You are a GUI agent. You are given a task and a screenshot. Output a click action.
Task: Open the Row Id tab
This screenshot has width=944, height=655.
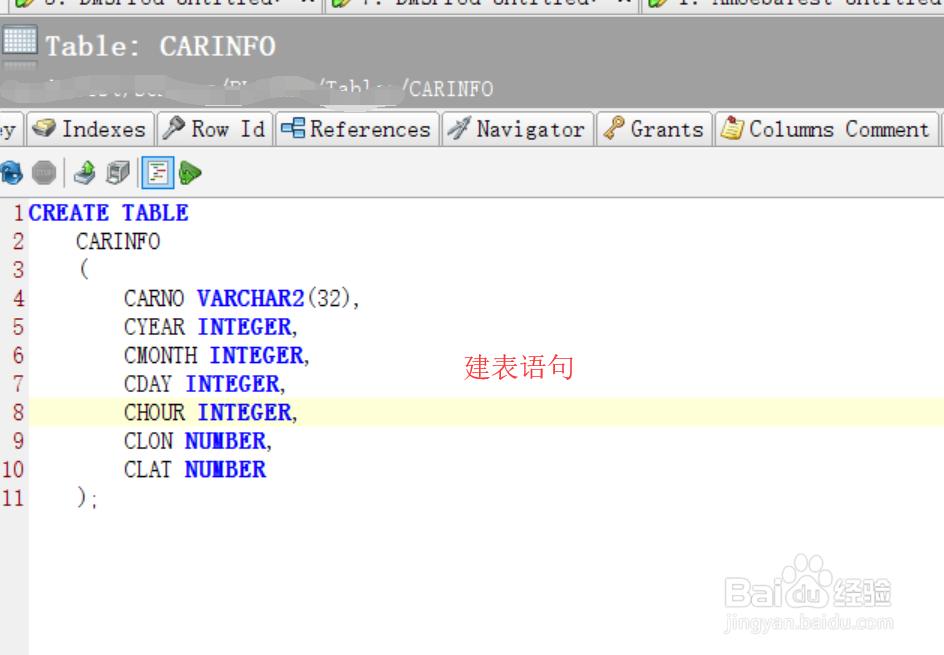pyautogui.click(x=215, y=129)
